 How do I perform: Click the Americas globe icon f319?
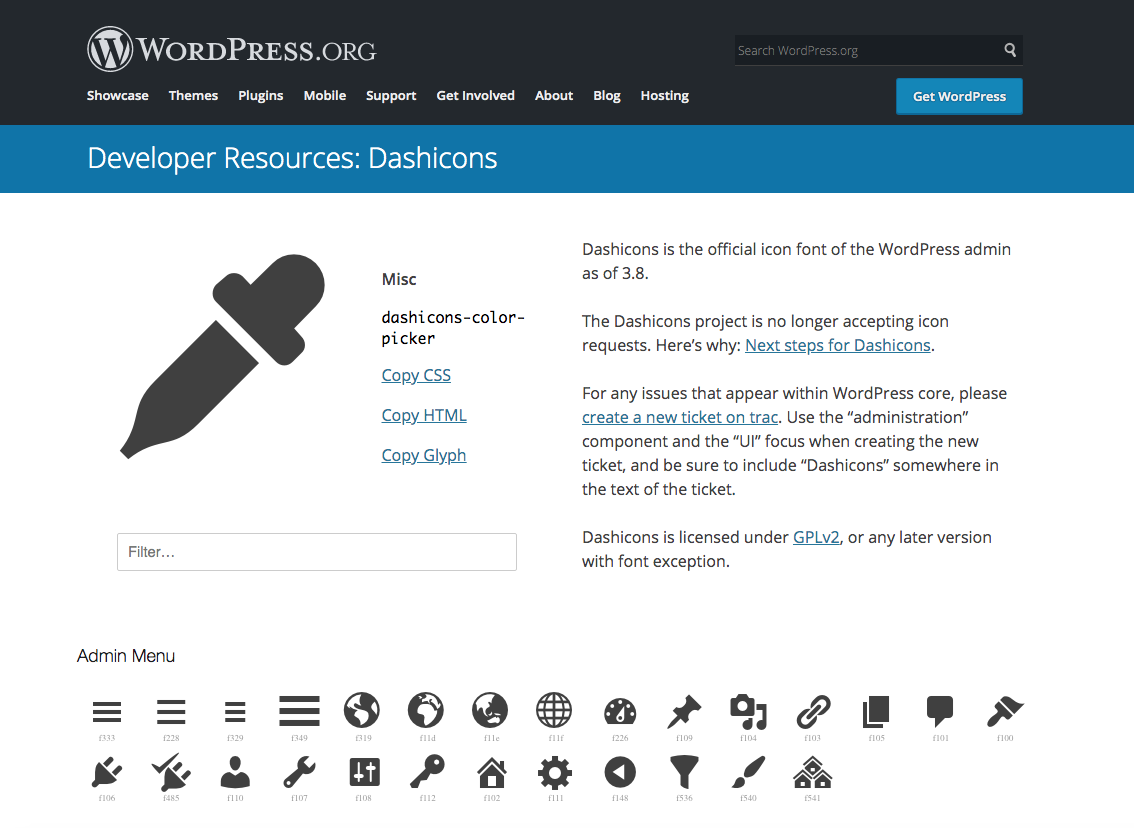coord(362,710)
